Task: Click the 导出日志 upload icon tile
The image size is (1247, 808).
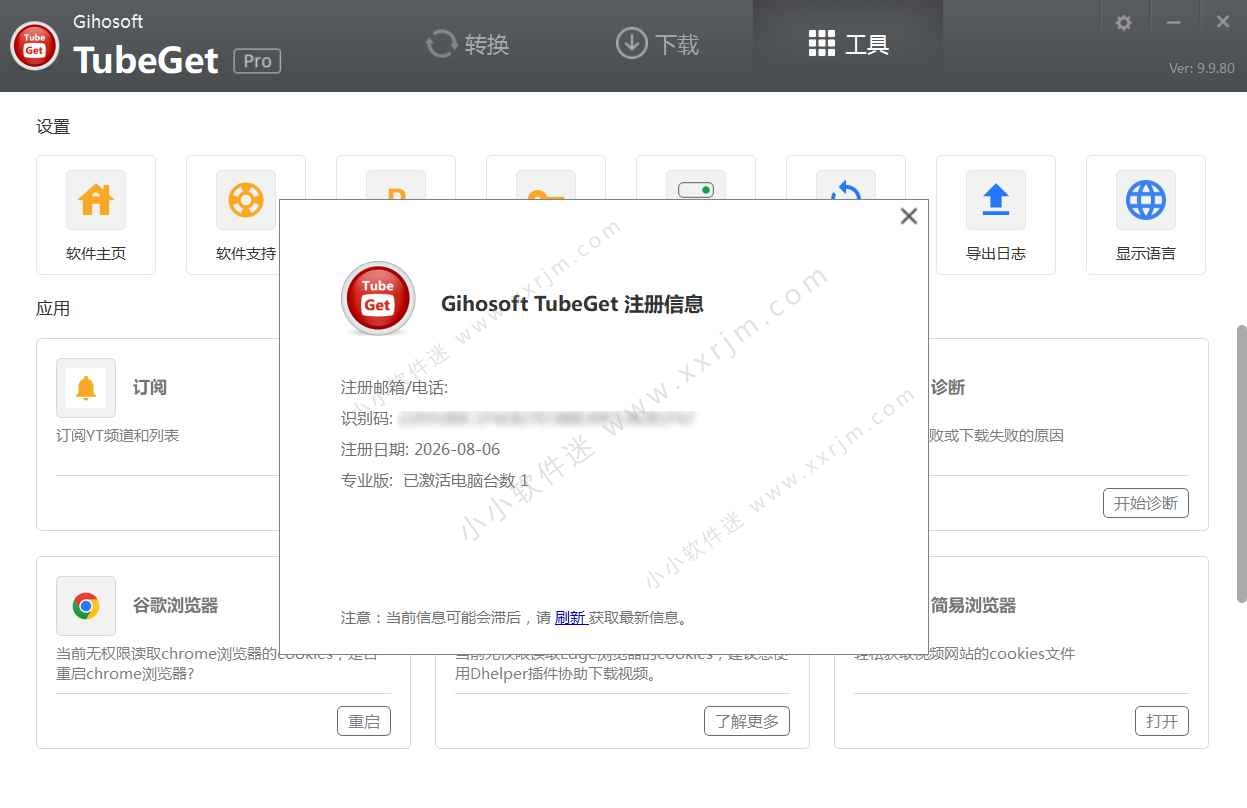Action: click(996, 214)
